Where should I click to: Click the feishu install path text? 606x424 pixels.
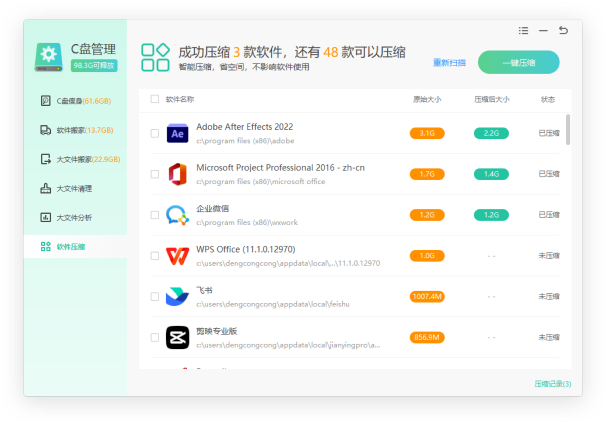click(x=273, y=304)
